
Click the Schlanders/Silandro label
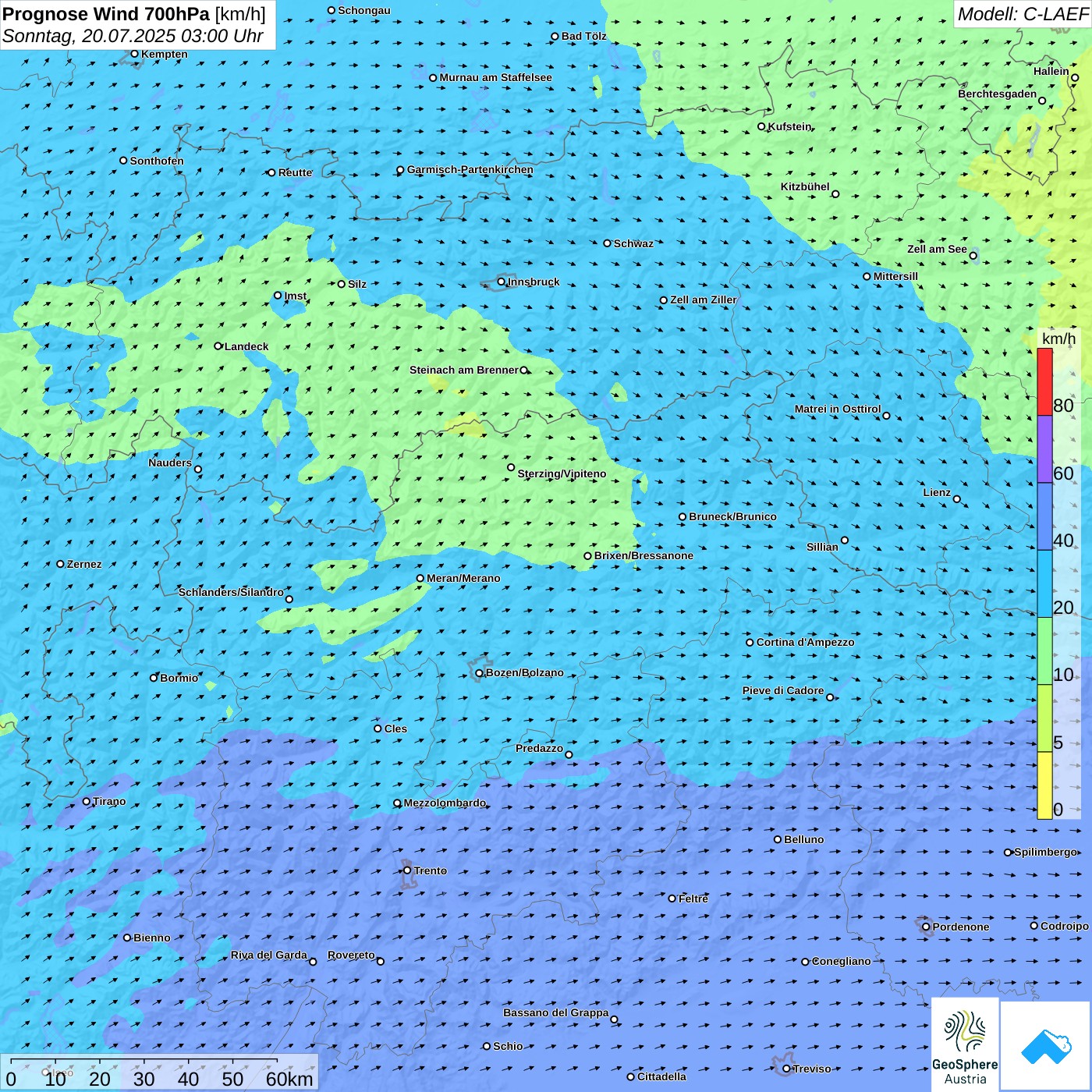(x=231, y=592)
